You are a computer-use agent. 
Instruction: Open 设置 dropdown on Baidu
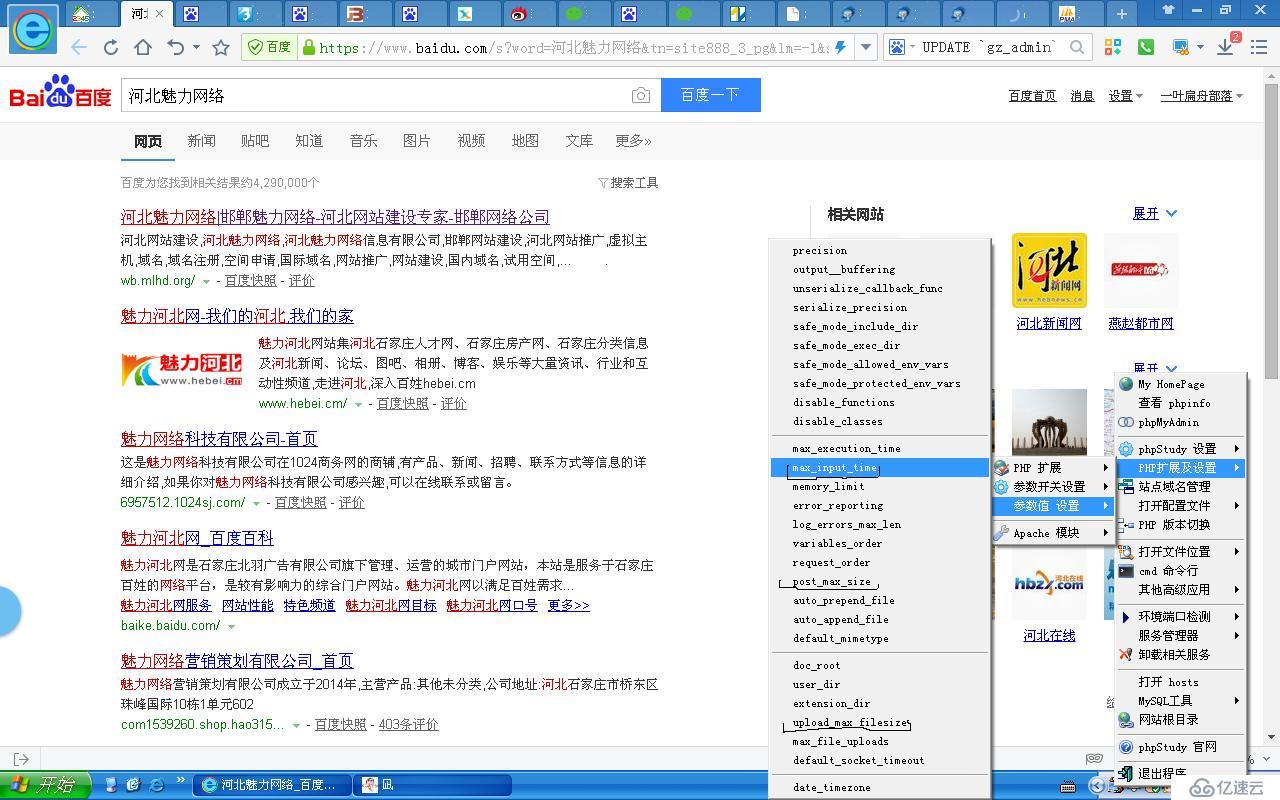click(x=1125, y=96)
